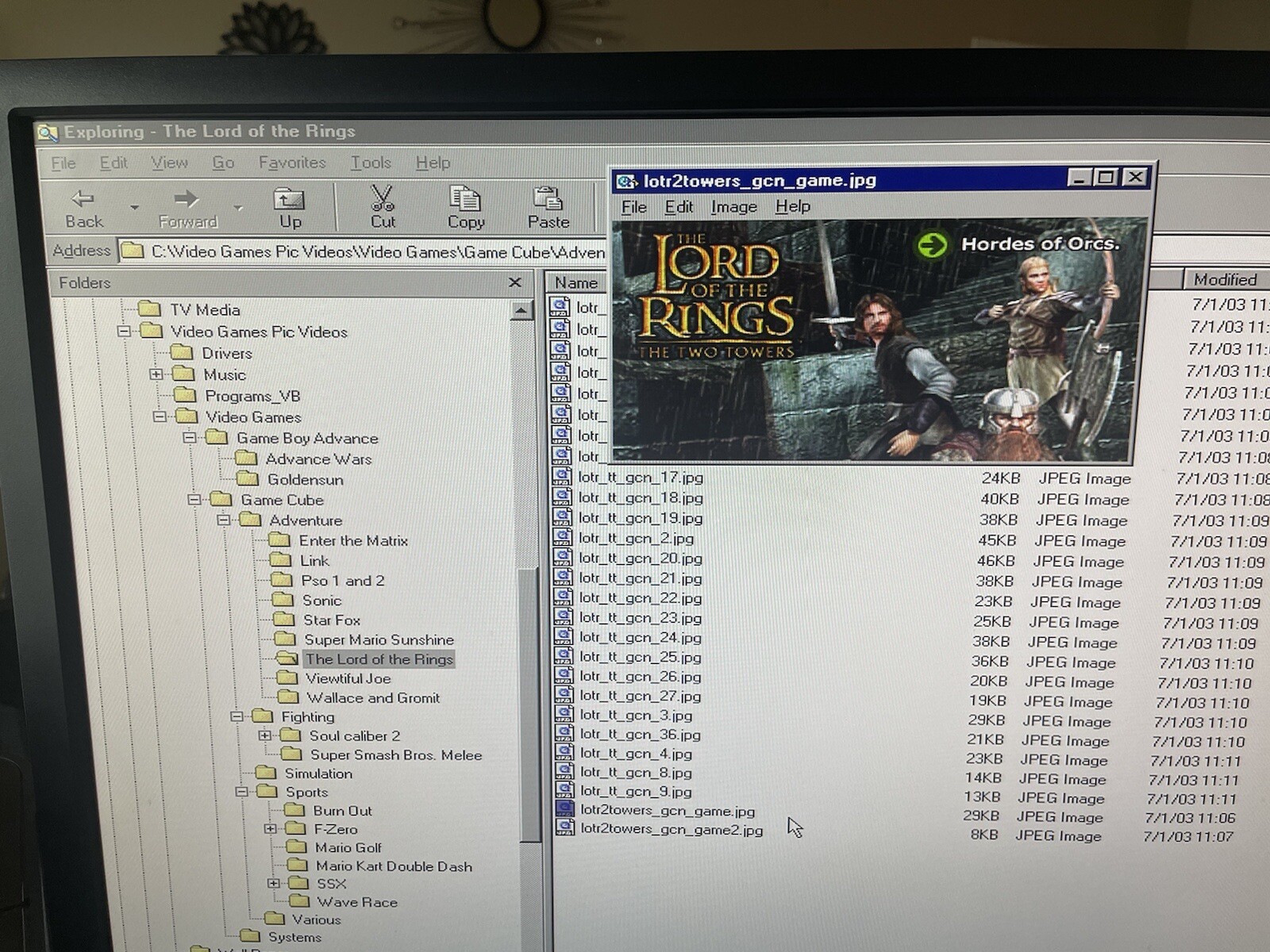Image resolution: width=1270 pixels, height=952 pixels.
Task: Open Image menu in image viewer window
Action: click(733, 207)
